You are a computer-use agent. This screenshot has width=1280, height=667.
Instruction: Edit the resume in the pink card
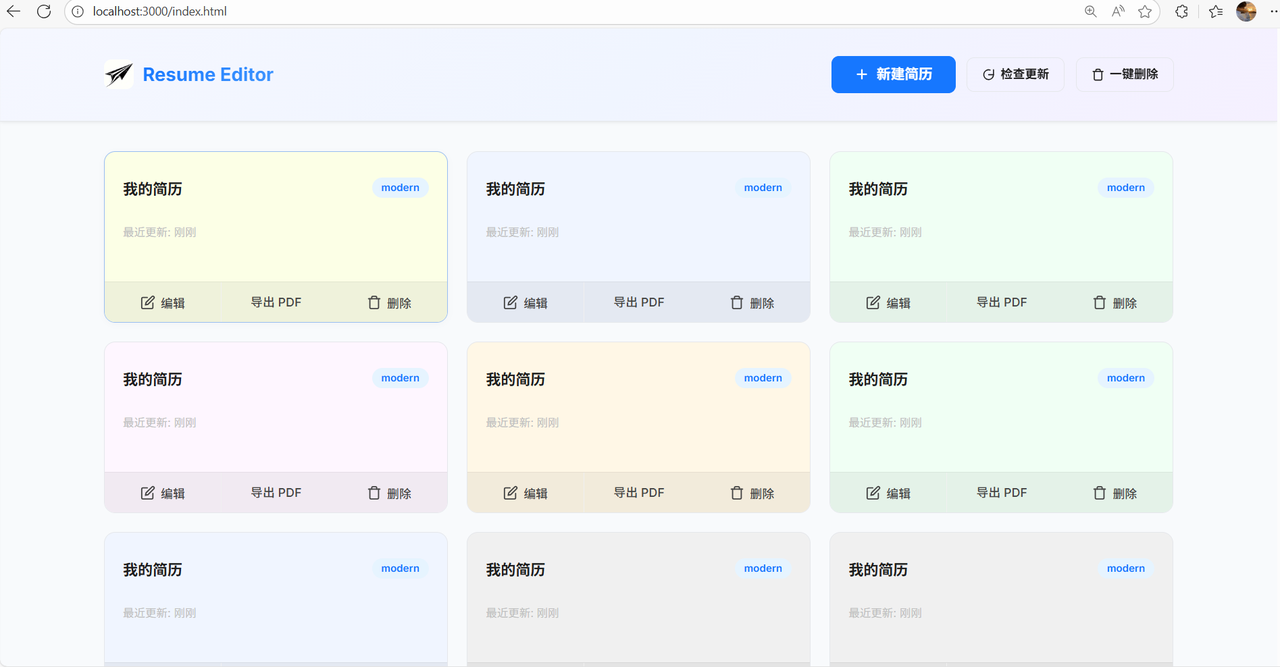coord(162,493)
